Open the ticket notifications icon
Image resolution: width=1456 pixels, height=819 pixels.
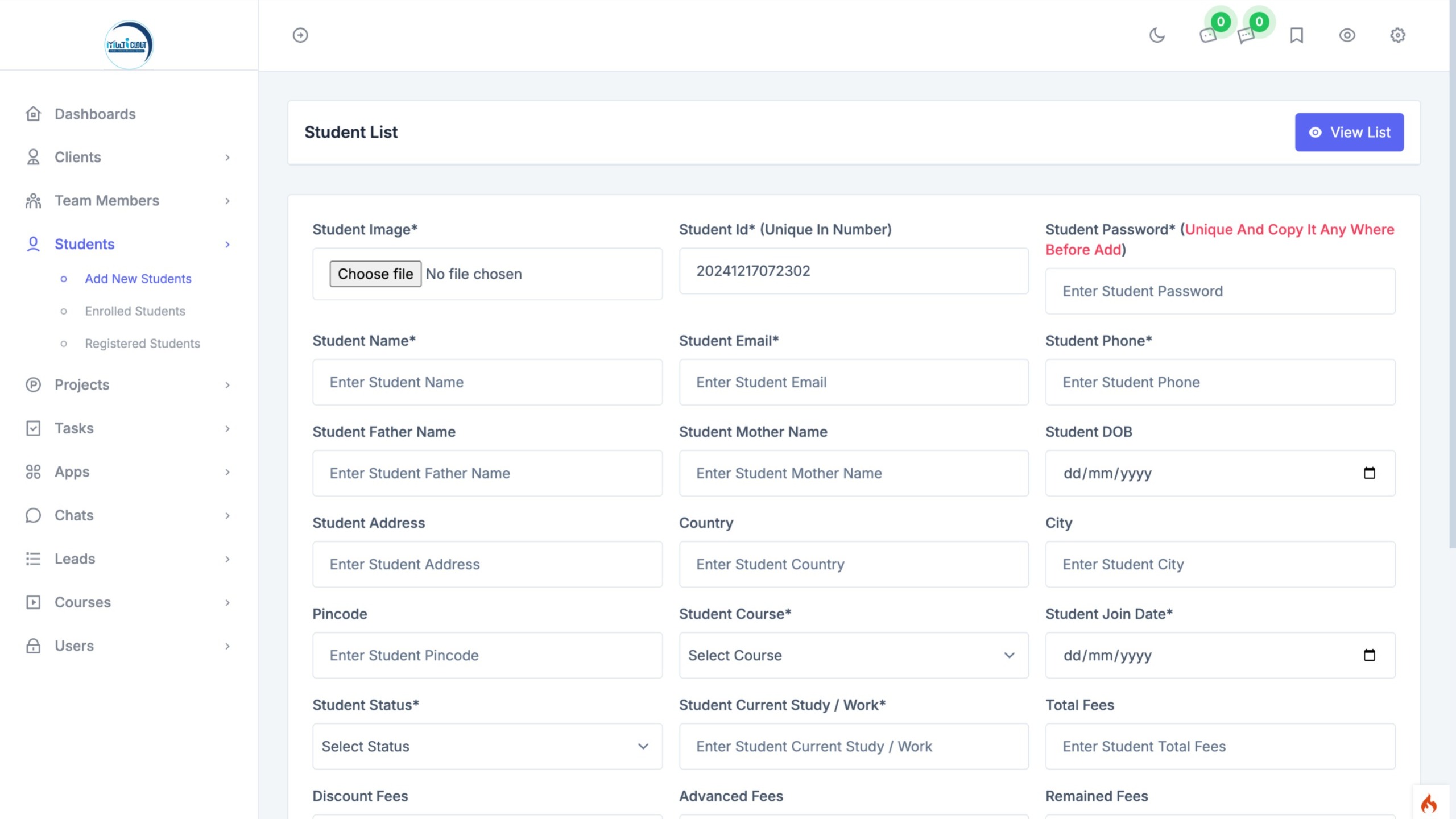[1207, 35]
